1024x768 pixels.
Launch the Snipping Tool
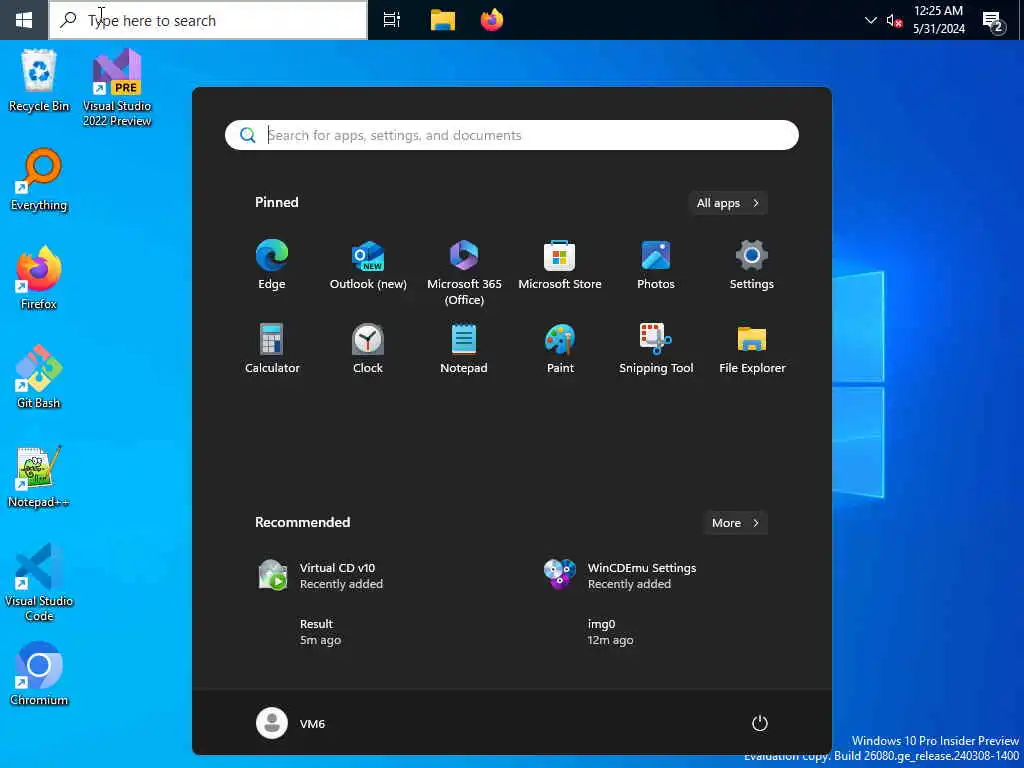[x=655, y=348]
